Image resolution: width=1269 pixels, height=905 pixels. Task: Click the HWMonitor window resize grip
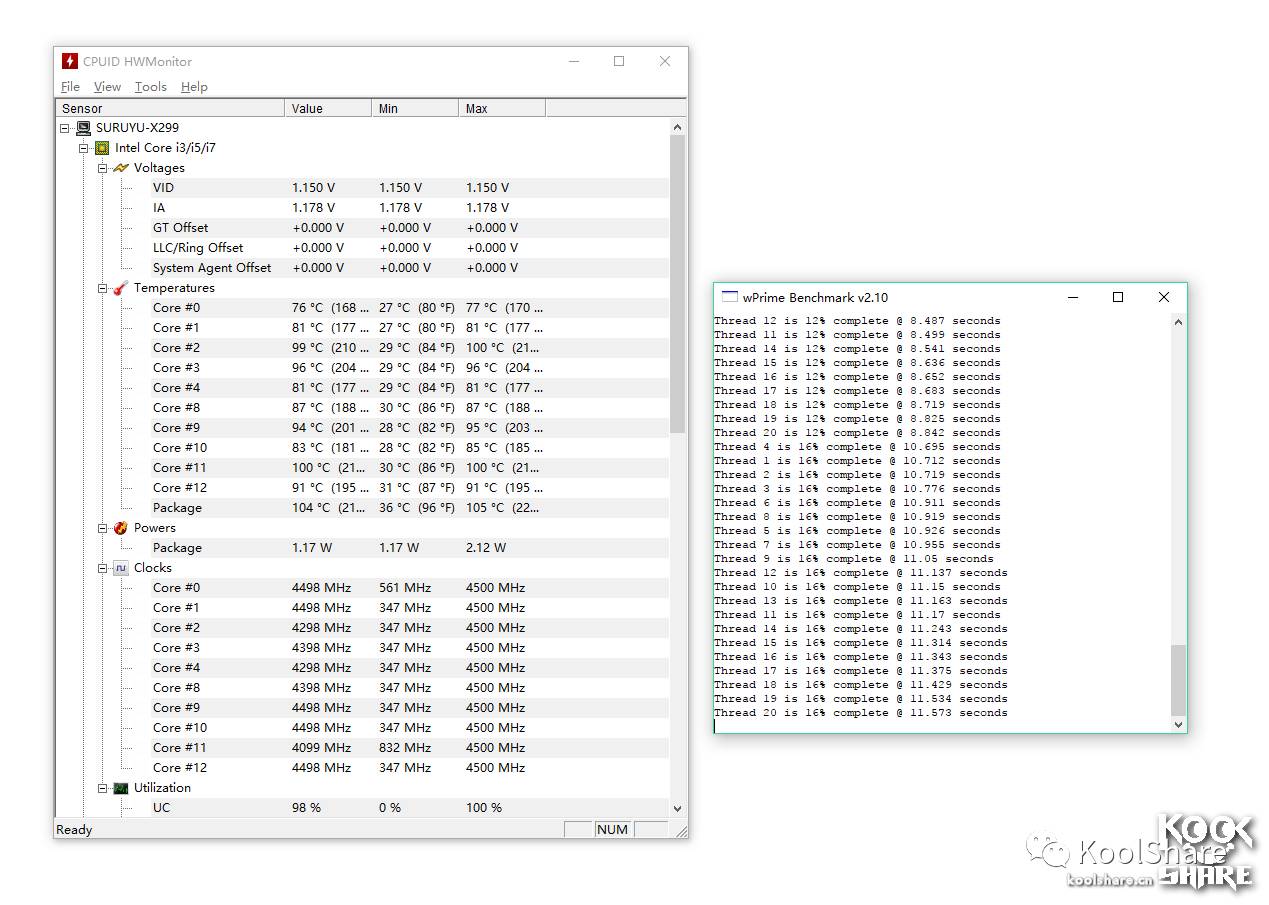coord(679,830)
